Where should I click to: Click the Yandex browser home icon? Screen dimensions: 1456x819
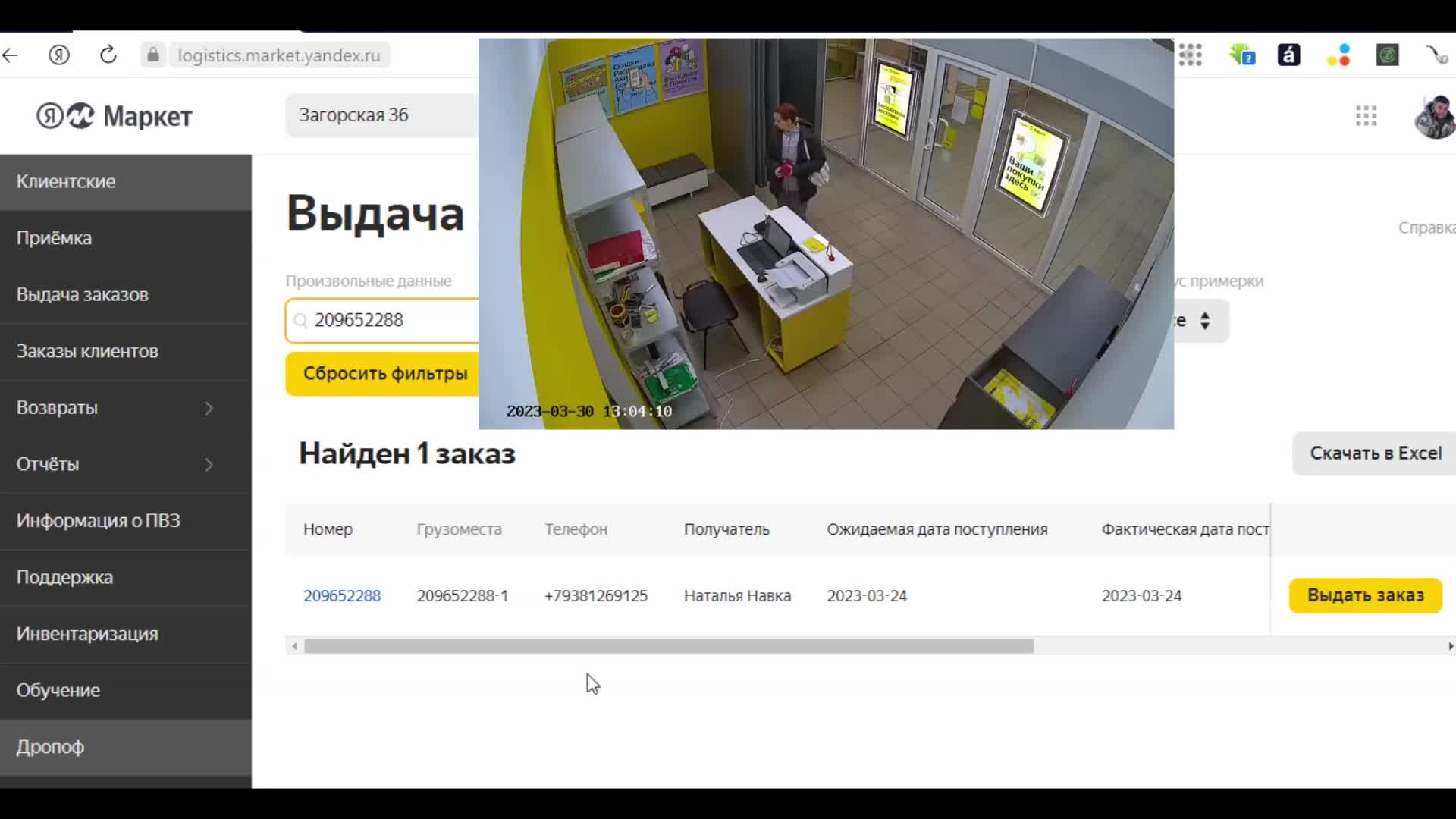pyautogui.click(x=59, y=55)
